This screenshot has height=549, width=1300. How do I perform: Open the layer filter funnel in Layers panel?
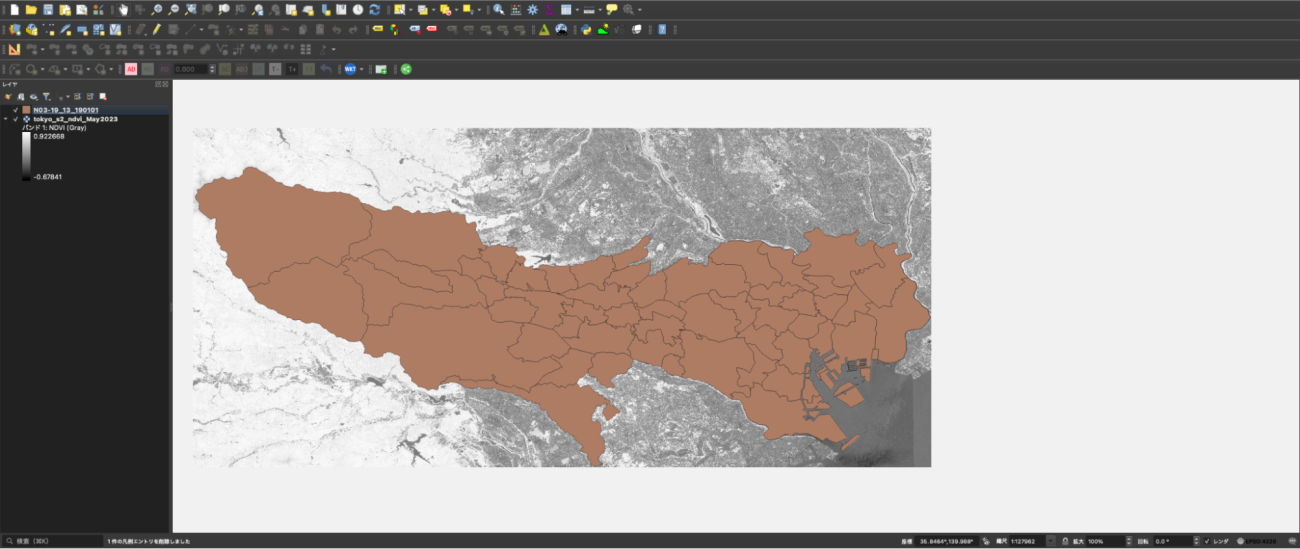(x=46, y=96)
